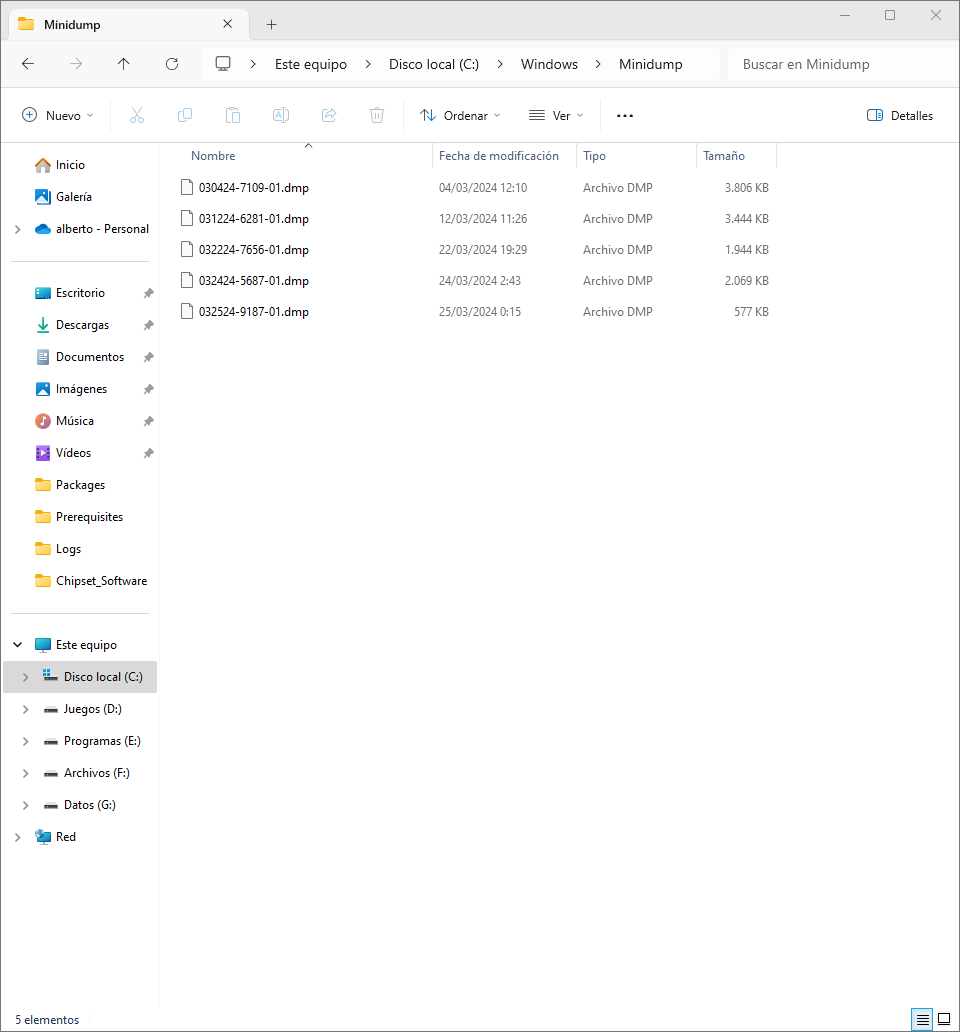Screen dimensions: 960x1032
Task: Select file 032524-9187-01.dmp
Action: point(253,311)
